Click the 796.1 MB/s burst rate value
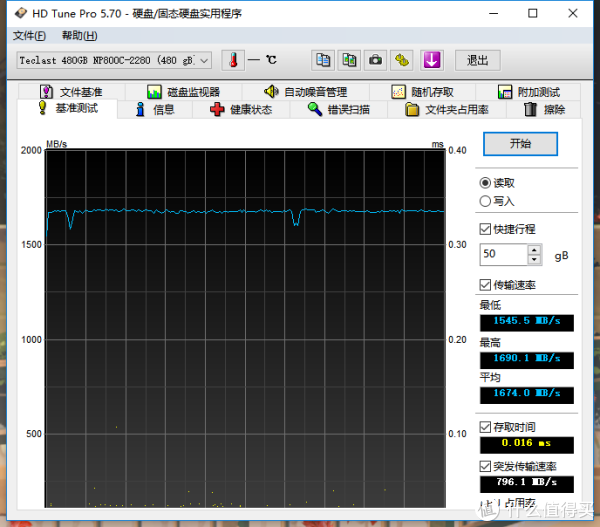The height and width of the screenshot is (527, 600). [527, 484]
